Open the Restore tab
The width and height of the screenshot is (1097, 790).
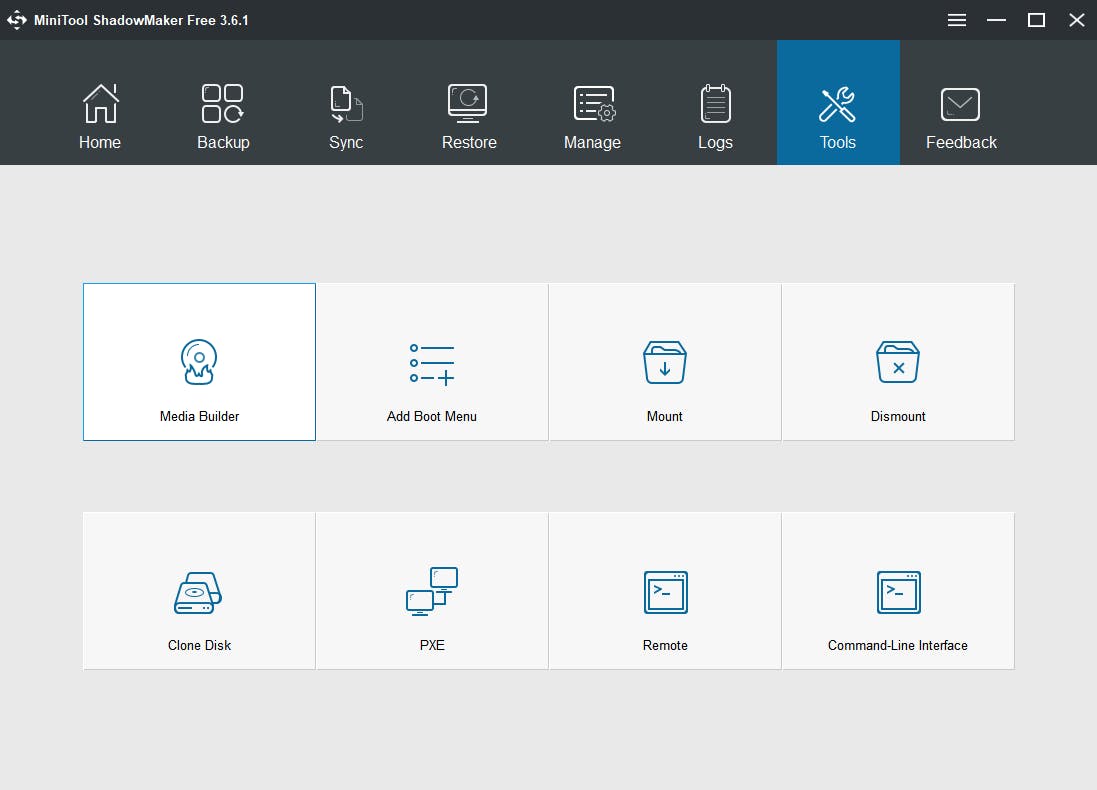click(x=469, y=103)
